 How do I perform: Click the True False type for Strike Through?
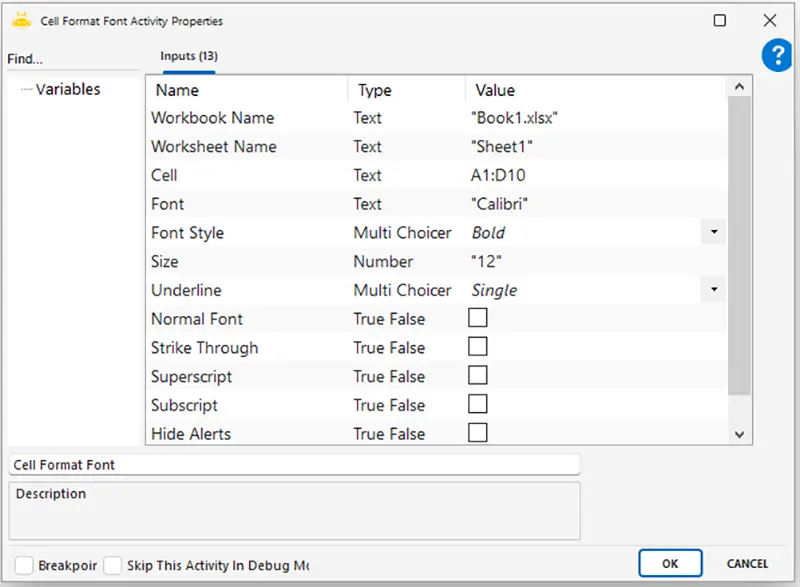click(389, 348)
